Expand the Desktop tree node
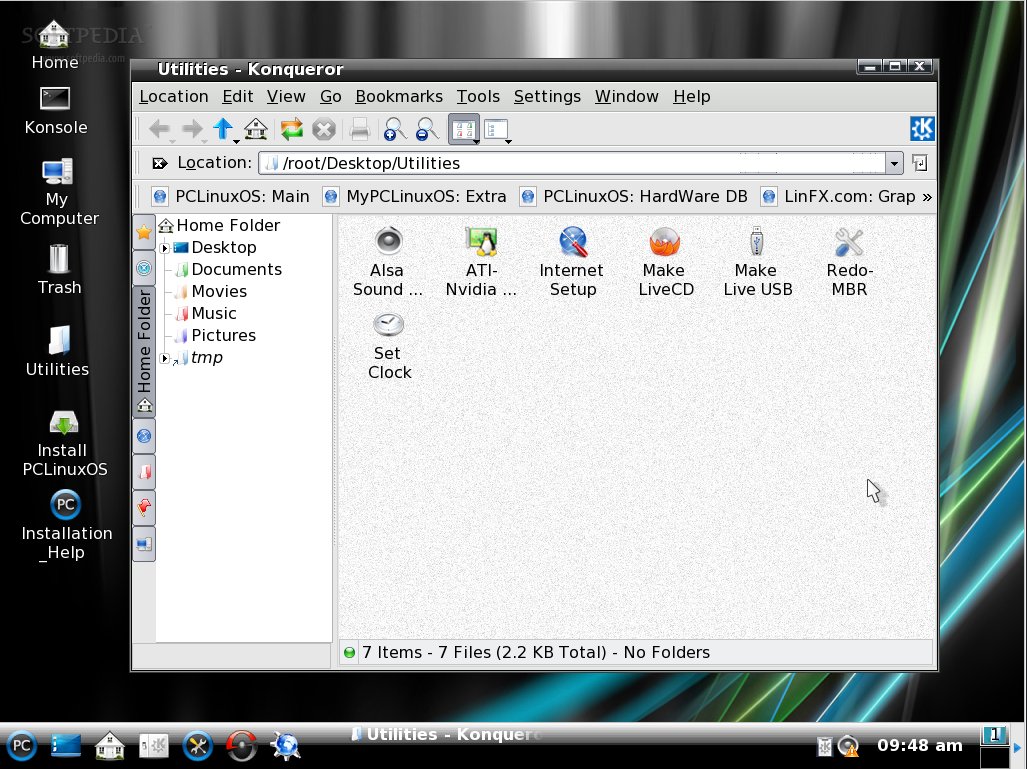The image size is (1027, 769). point(165,248)
